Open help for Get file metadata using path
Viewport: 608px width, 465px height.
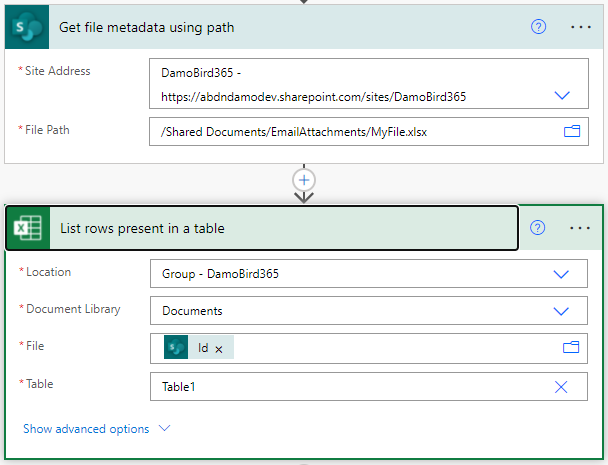538,27
